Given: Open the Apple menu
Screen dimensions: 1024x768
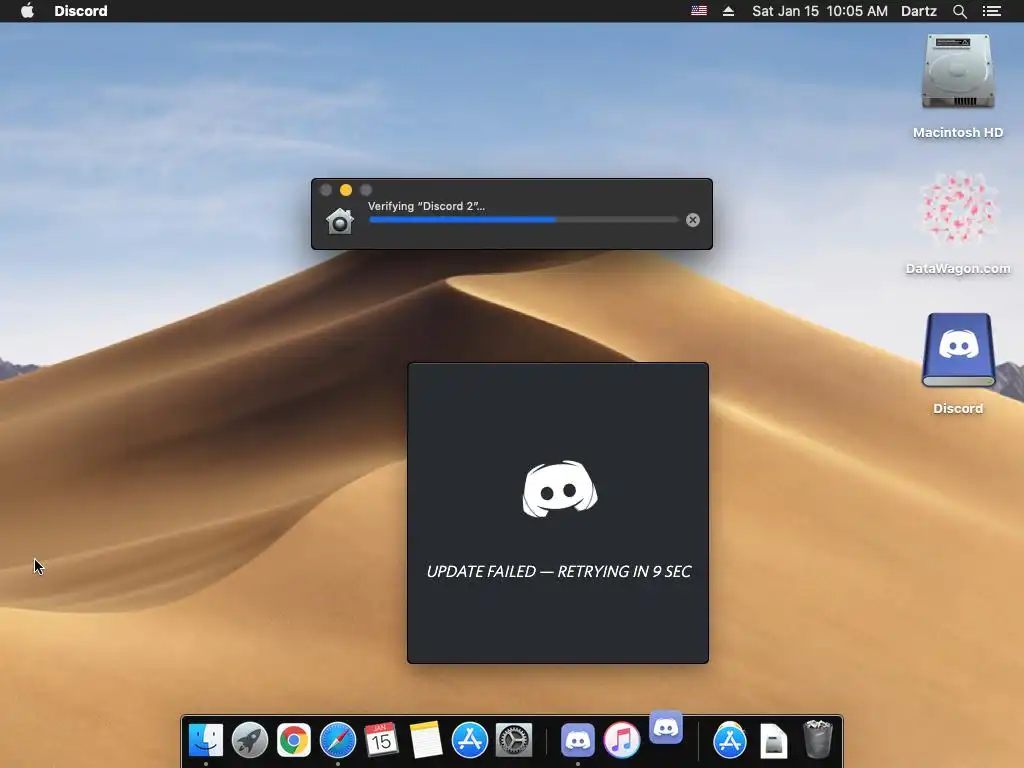Looking at the screenshot, I should tap(27, 10).
